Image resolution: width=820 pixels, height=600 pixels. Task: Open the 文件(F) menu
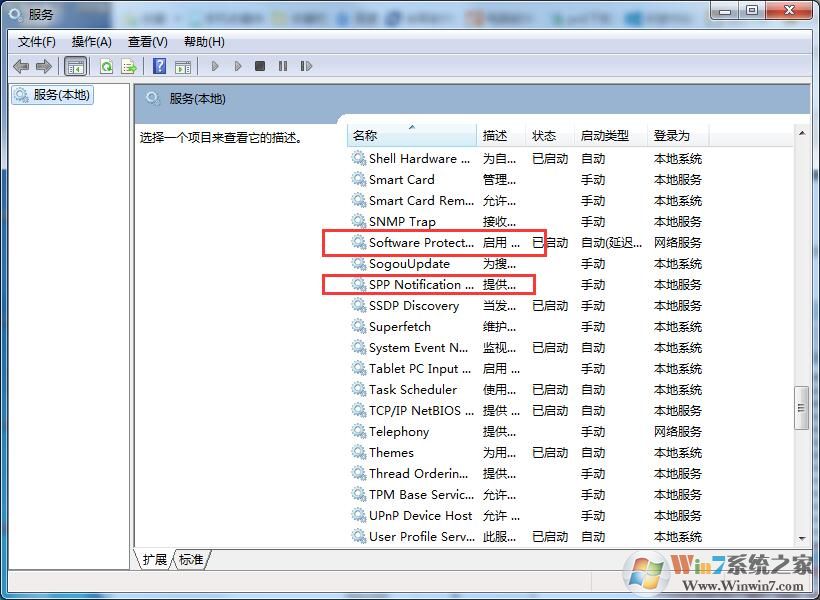(36, 41)
